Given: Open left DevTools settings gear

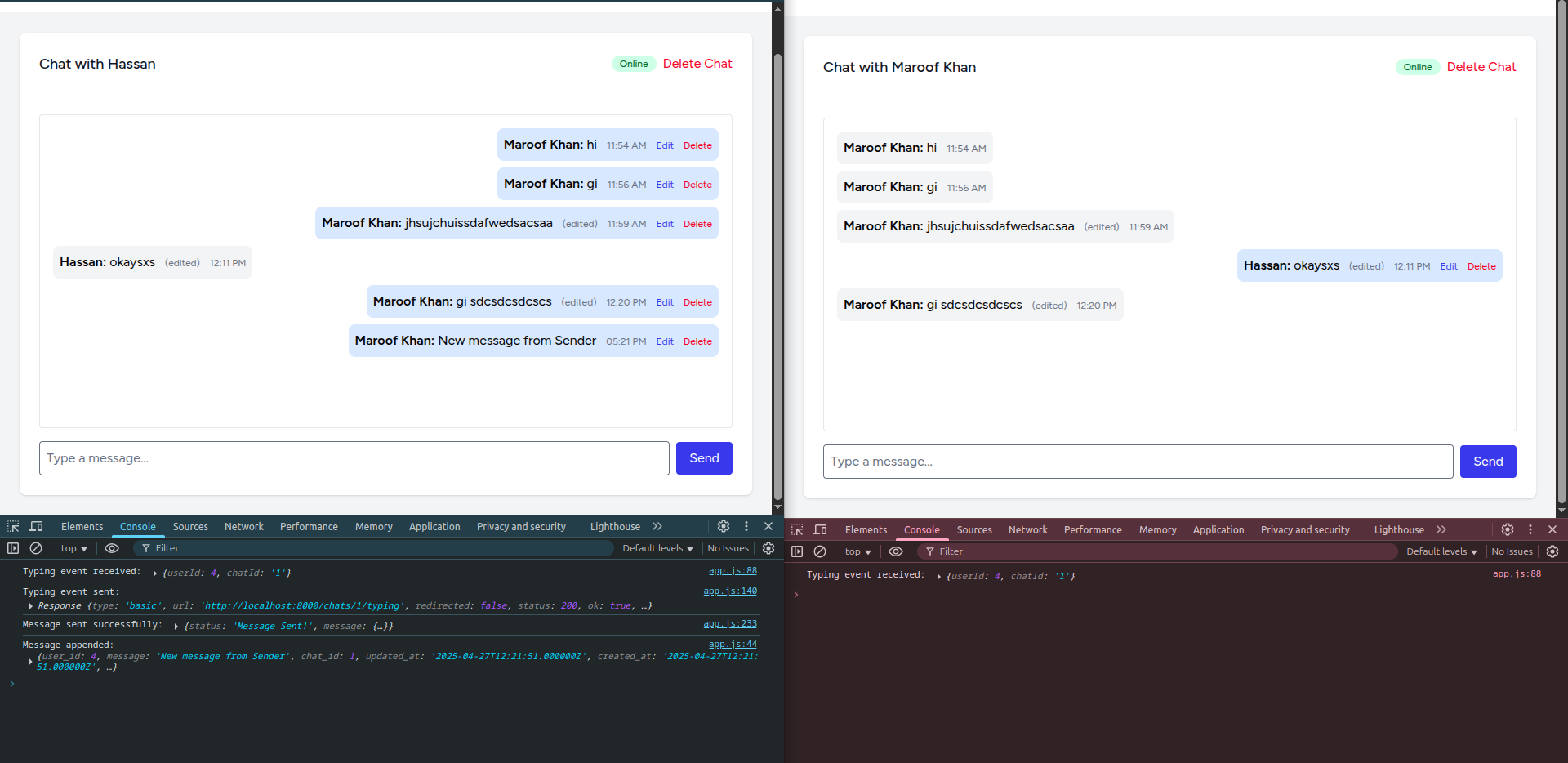Looking at the screenshot, I should 724,527.
